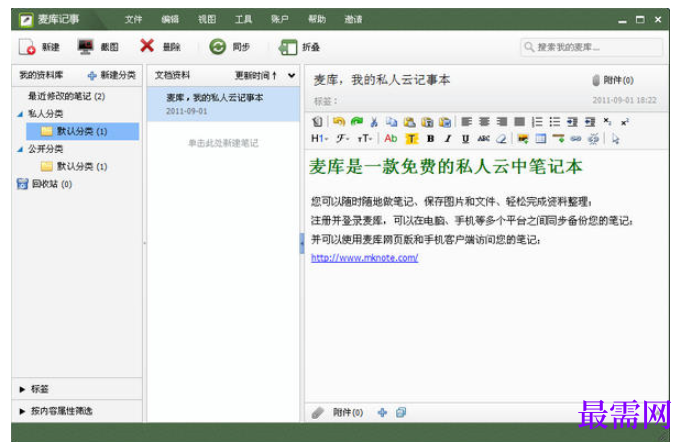Click the arrow cursor select icon
This screenshot has height=446, width=690.
pyautogui.click(x=615, y=139)
